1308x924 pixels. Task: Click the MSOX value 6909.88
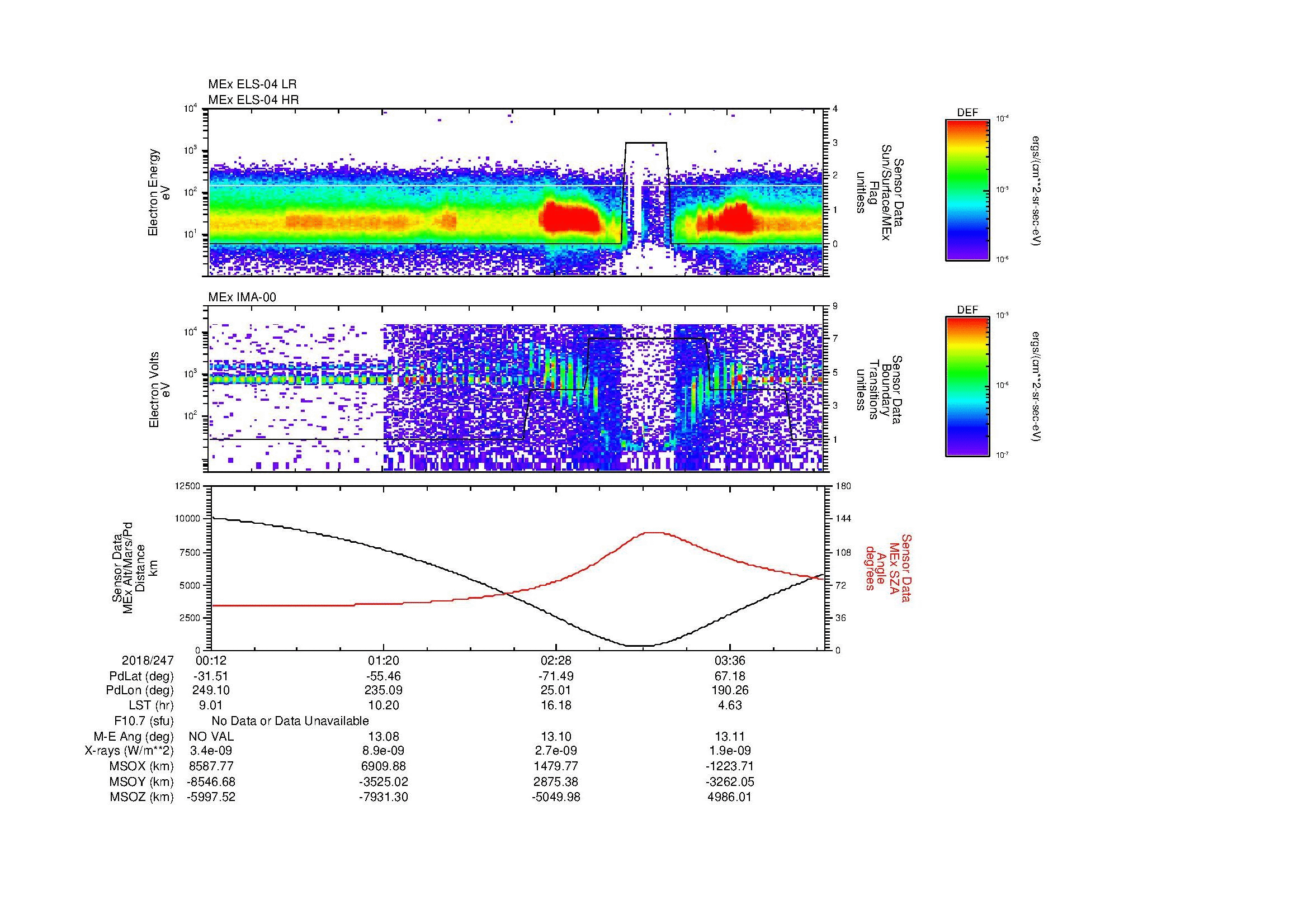point(384,766)
